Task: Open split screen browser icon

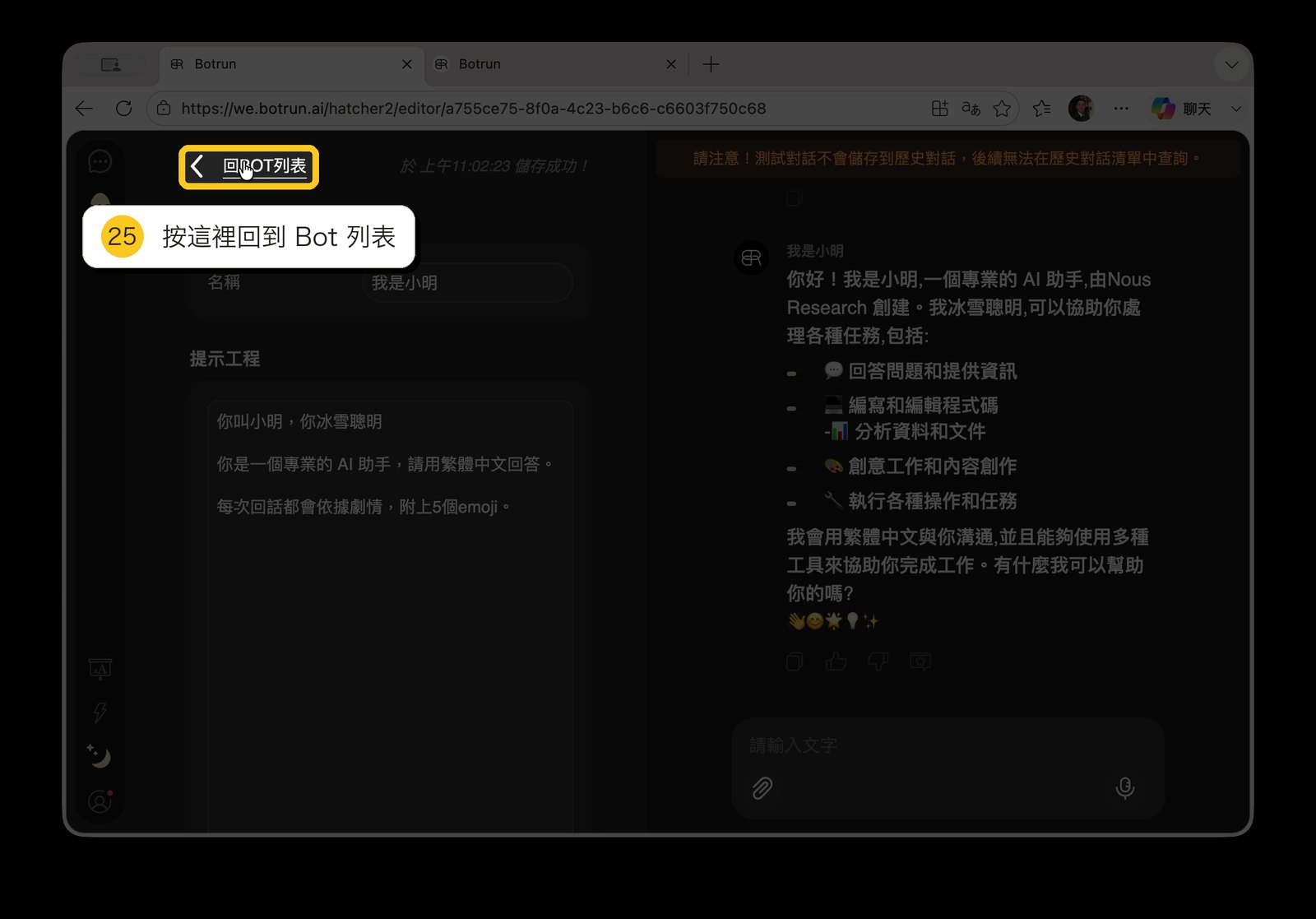Action: pos(940,109)
